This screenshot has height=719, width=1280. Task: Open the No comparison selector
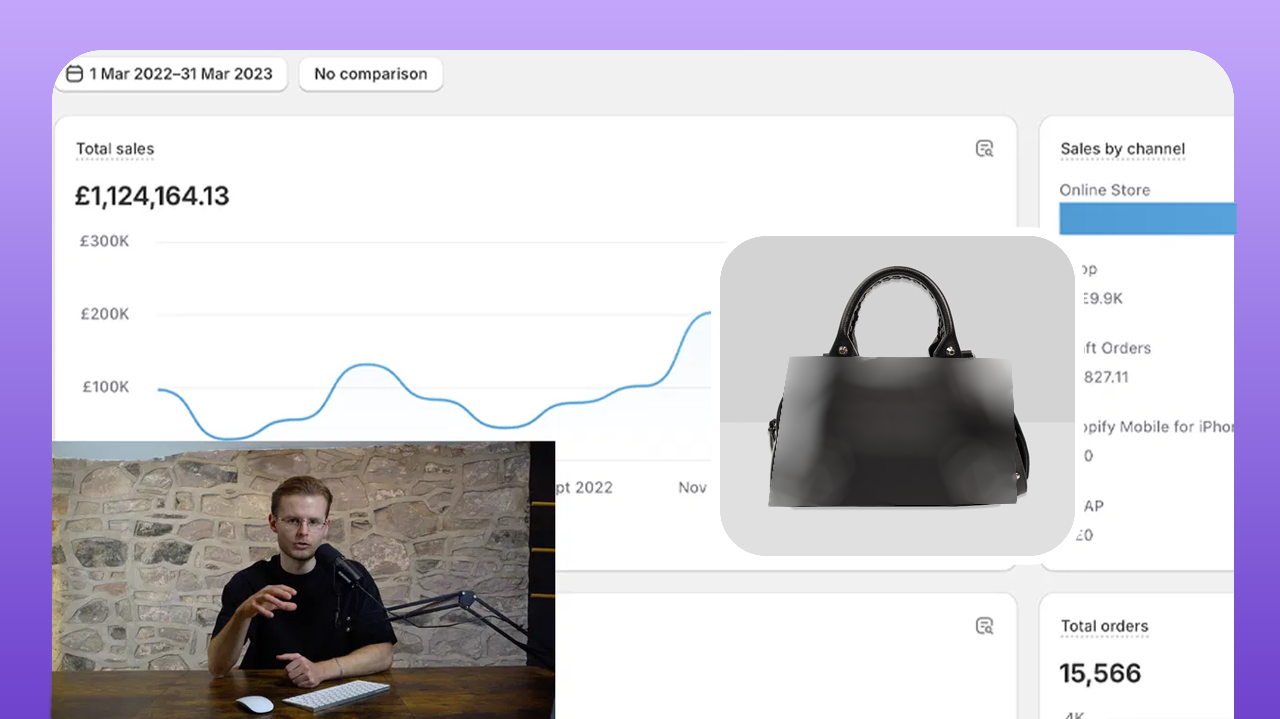pos(370,74)
